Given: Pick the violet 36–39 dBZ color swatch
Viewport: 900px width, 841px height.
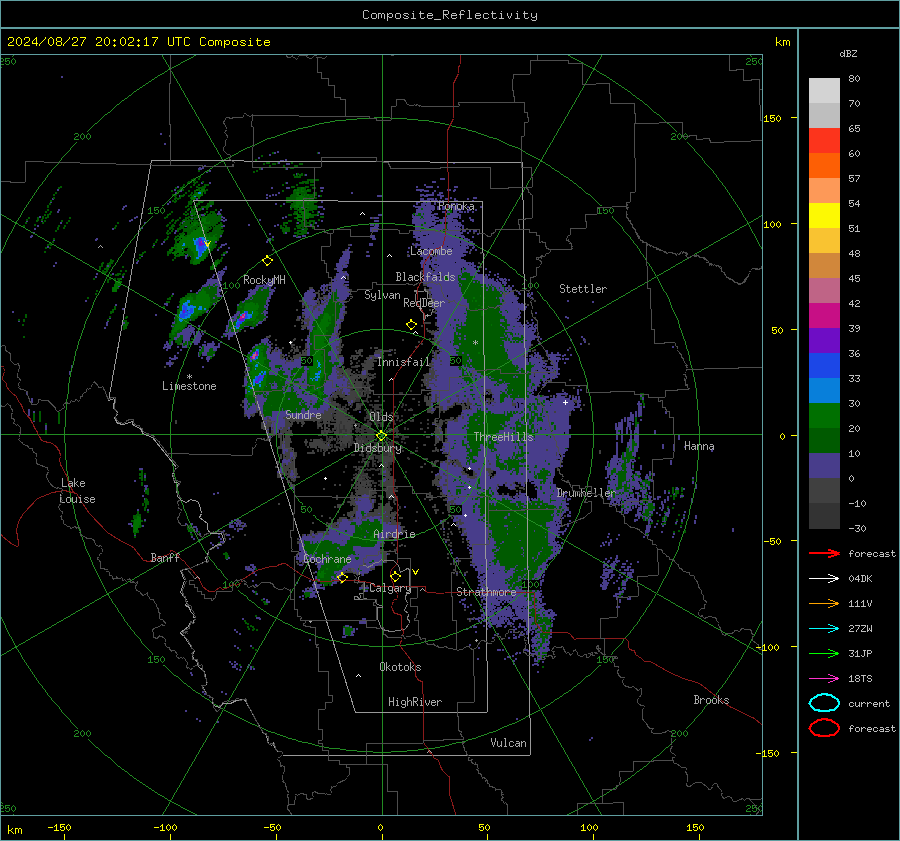Looking at the screenshot, I should click(824, 340).
